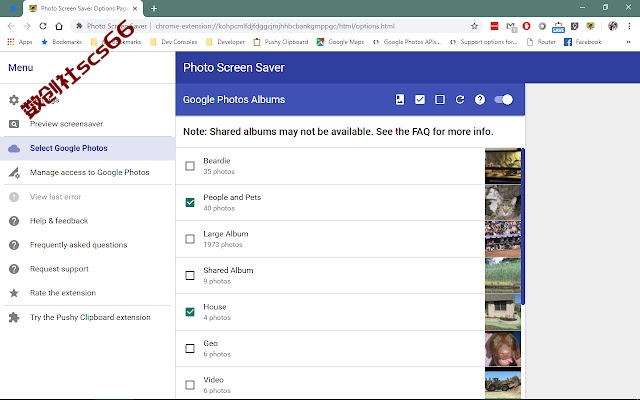Screen dimensions: 640x400
Task: Go back in Chrome
Action: click(x=11, y=26)
